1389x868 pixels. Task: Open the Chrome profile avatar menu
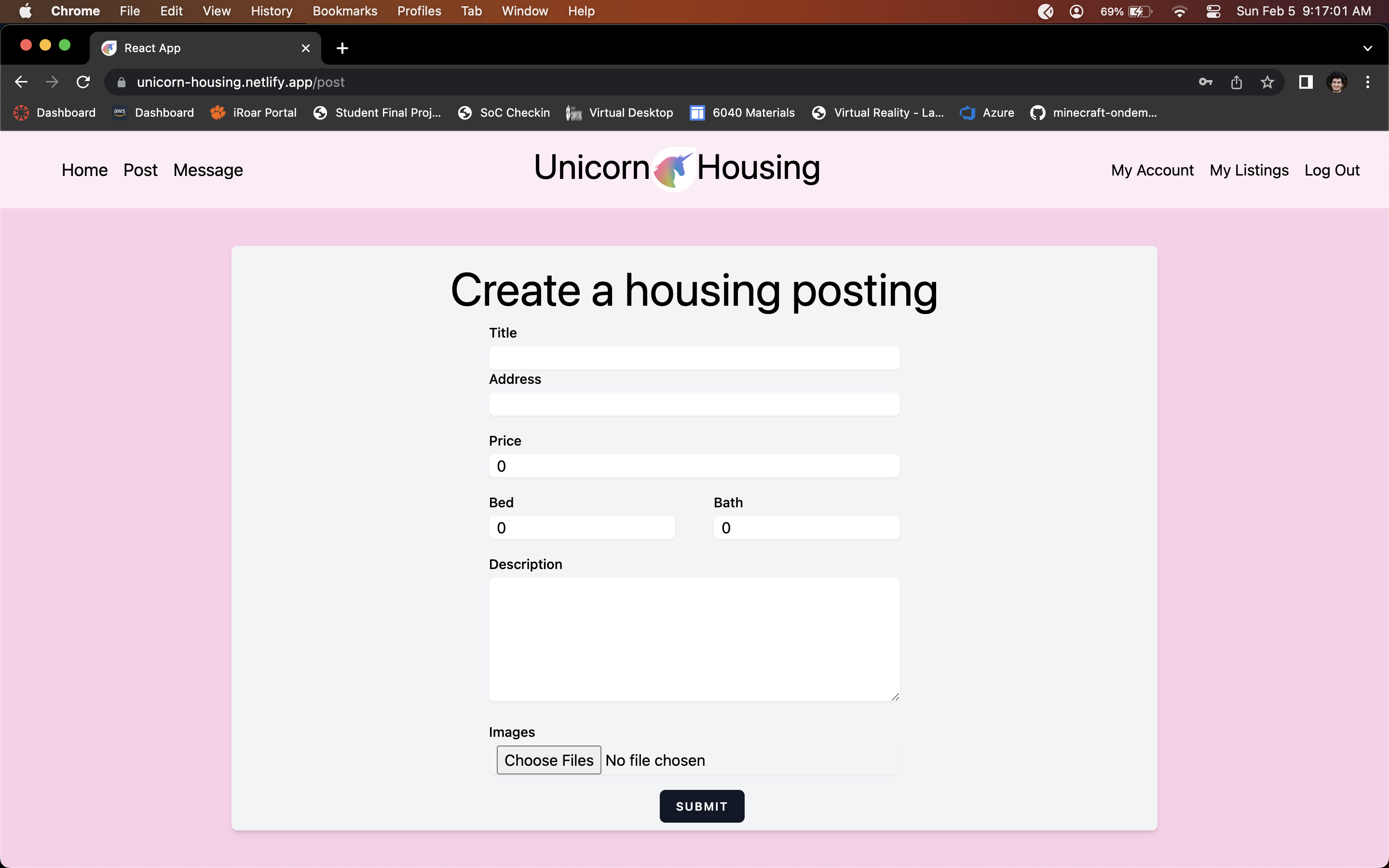(1336, 82)
